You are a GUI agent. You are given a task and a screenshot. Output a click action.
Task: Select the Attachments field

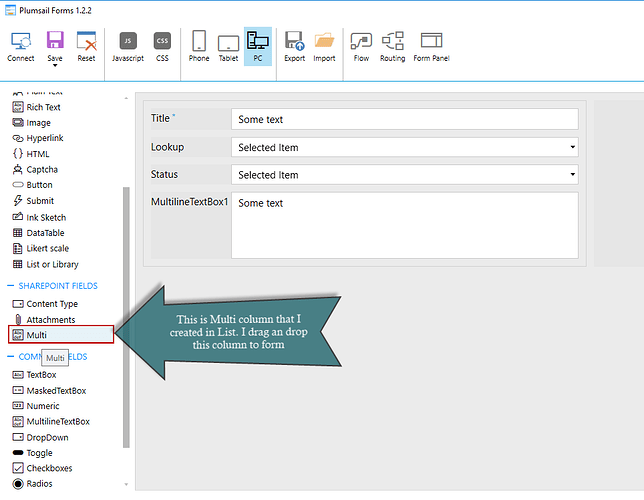tap(44, 320)
